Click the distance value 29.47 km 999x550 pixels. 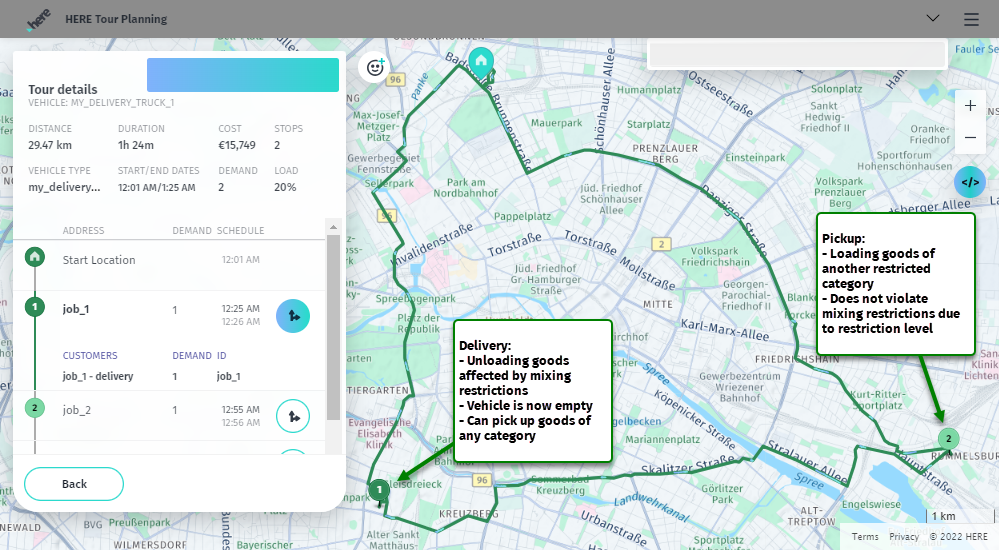tap(50, 145)
